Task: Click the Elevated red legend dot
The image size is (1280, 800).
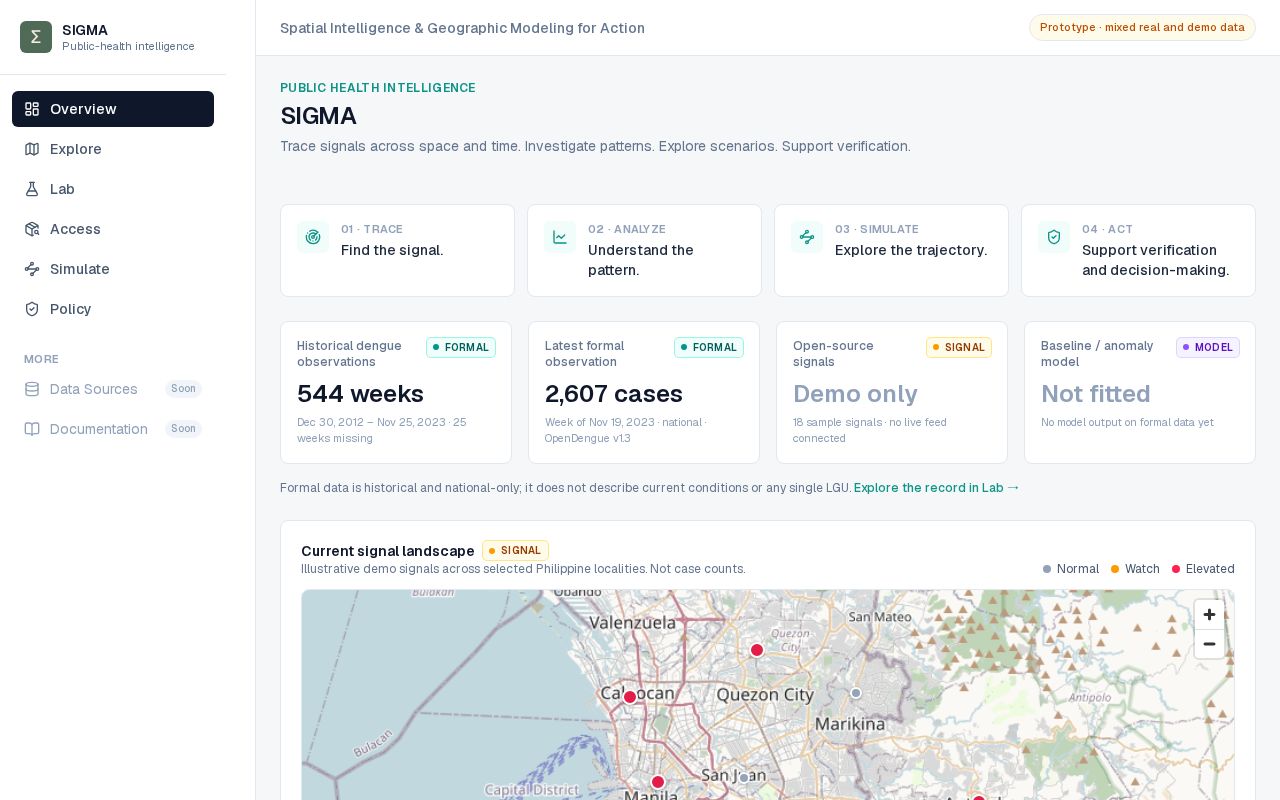Action: (1176, 569)
